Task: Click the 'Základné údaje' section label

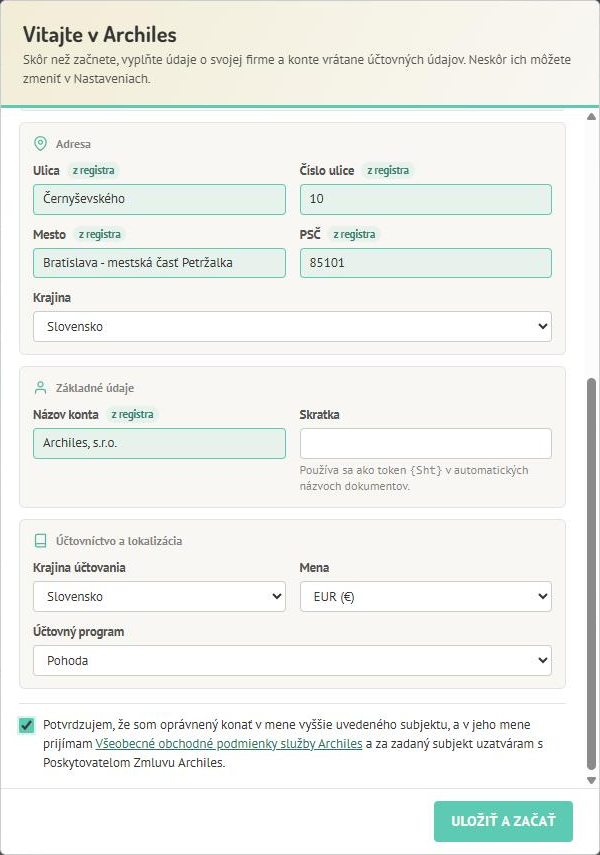Action: point(95,388)
